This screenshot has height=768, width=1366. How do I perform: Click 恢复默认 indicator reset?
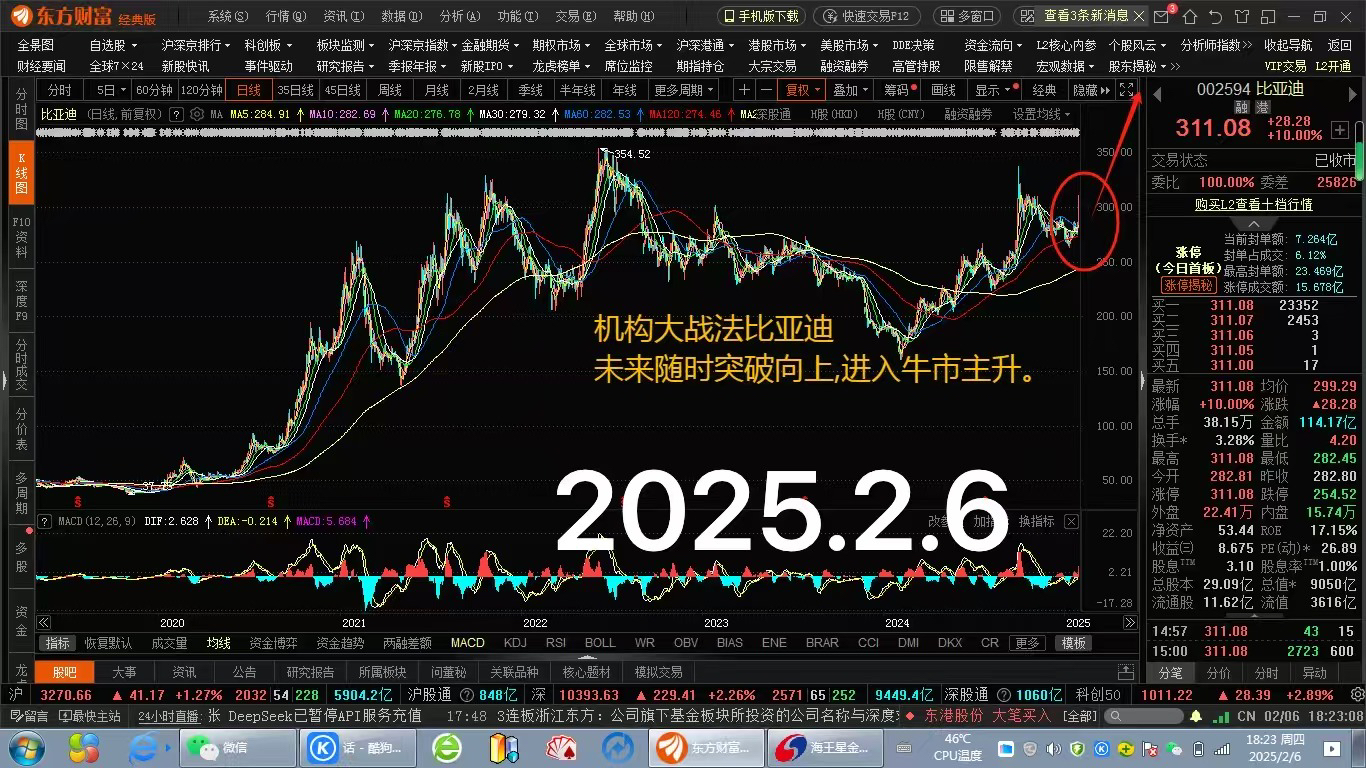point(108,643)
